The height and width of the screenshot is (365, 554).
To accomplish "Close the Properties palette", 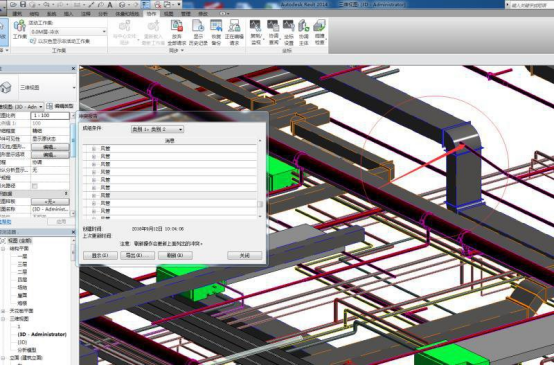I will 73,68.
